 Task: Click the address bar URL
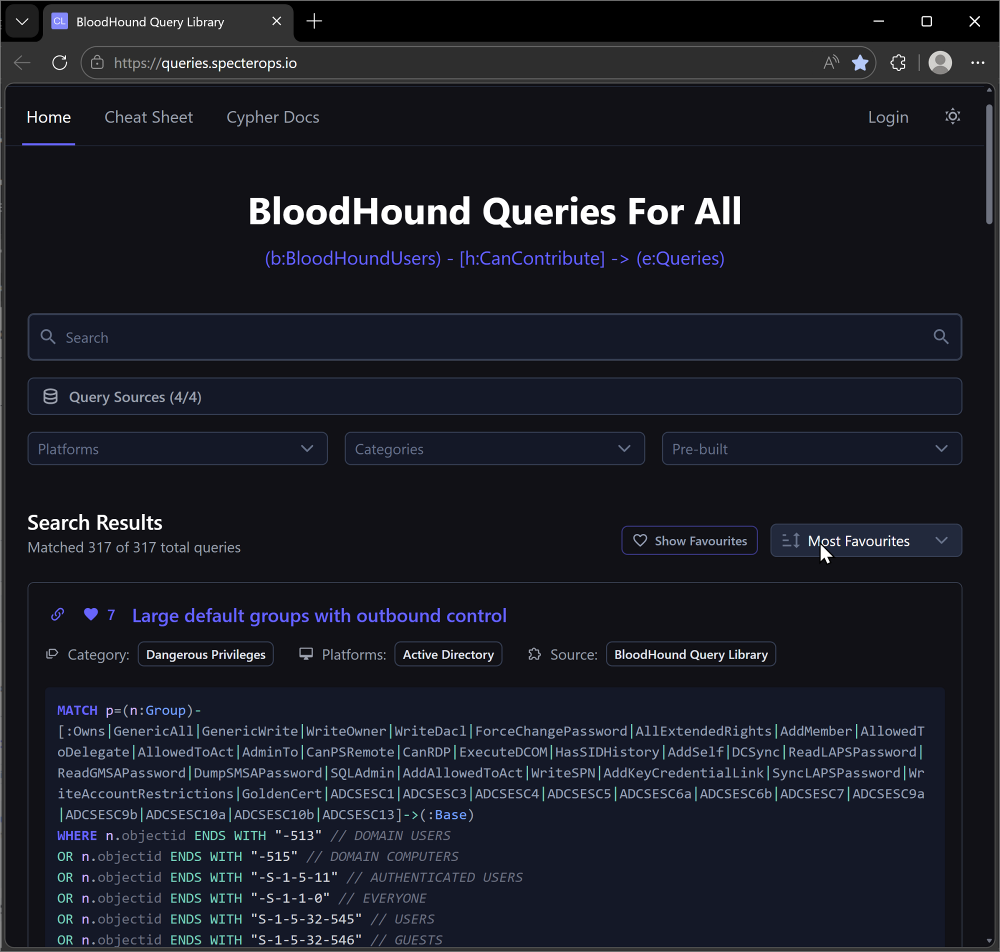pos(205,63)
